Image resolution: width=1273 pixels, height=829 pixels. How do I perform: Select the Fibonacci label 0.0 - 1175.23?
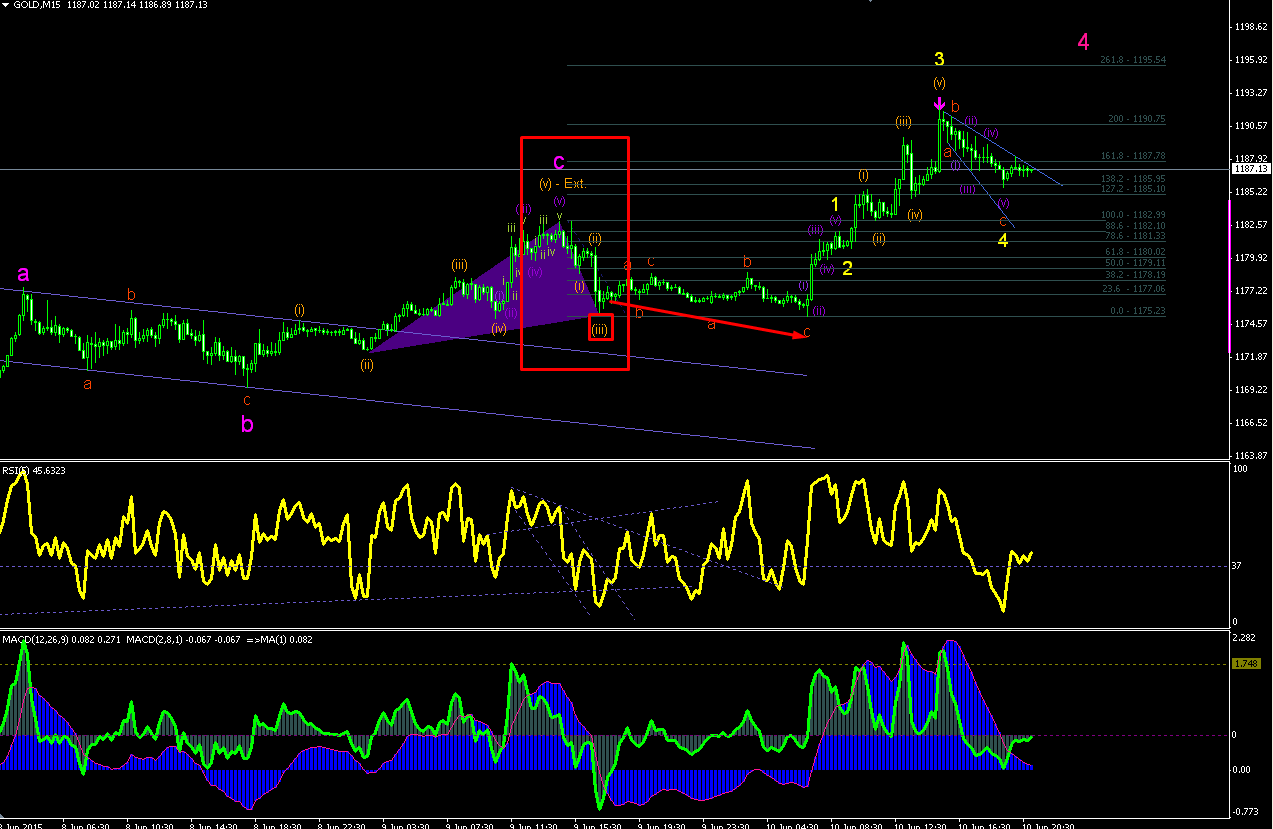[x=1138, y=311]
